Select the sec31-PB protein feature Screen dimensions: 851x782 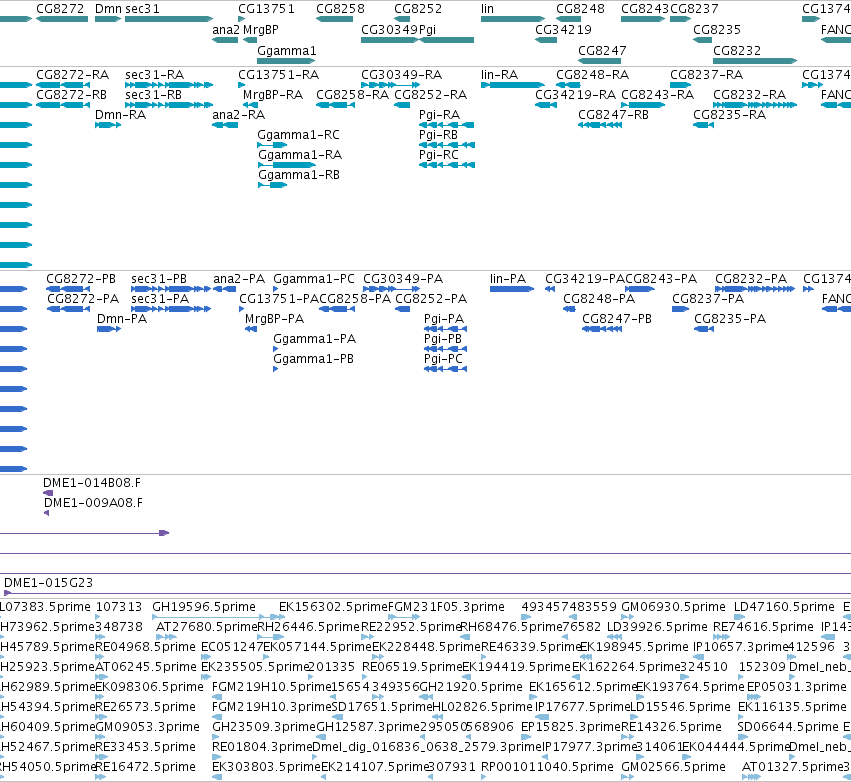[170, 289]
